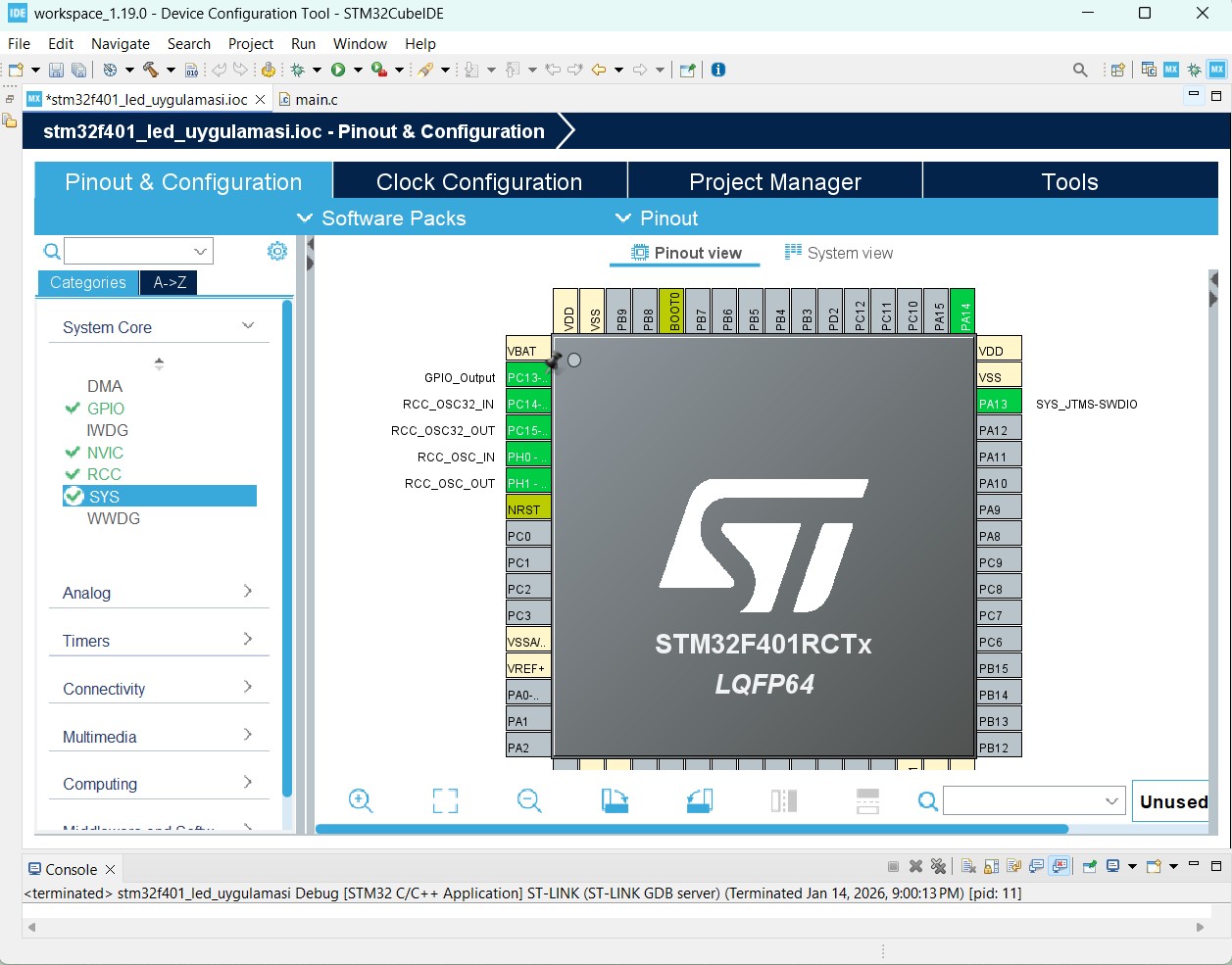
Task: Click the horizontal scrollbar below pinout toolbar
Action: point(691,829)
